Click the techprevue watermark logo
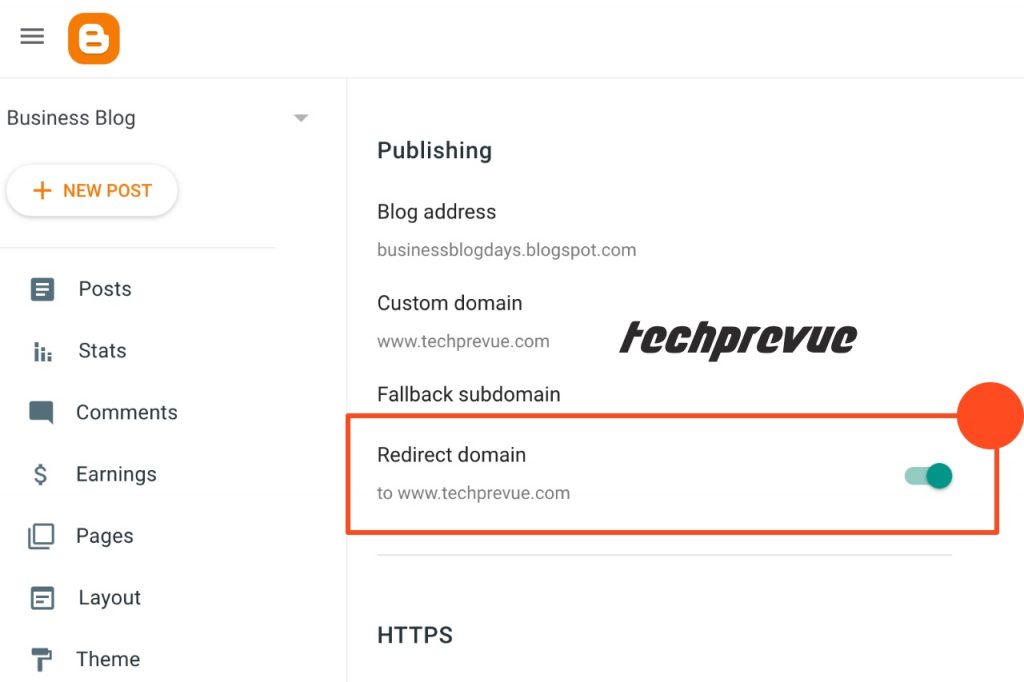 coord(738,338)
